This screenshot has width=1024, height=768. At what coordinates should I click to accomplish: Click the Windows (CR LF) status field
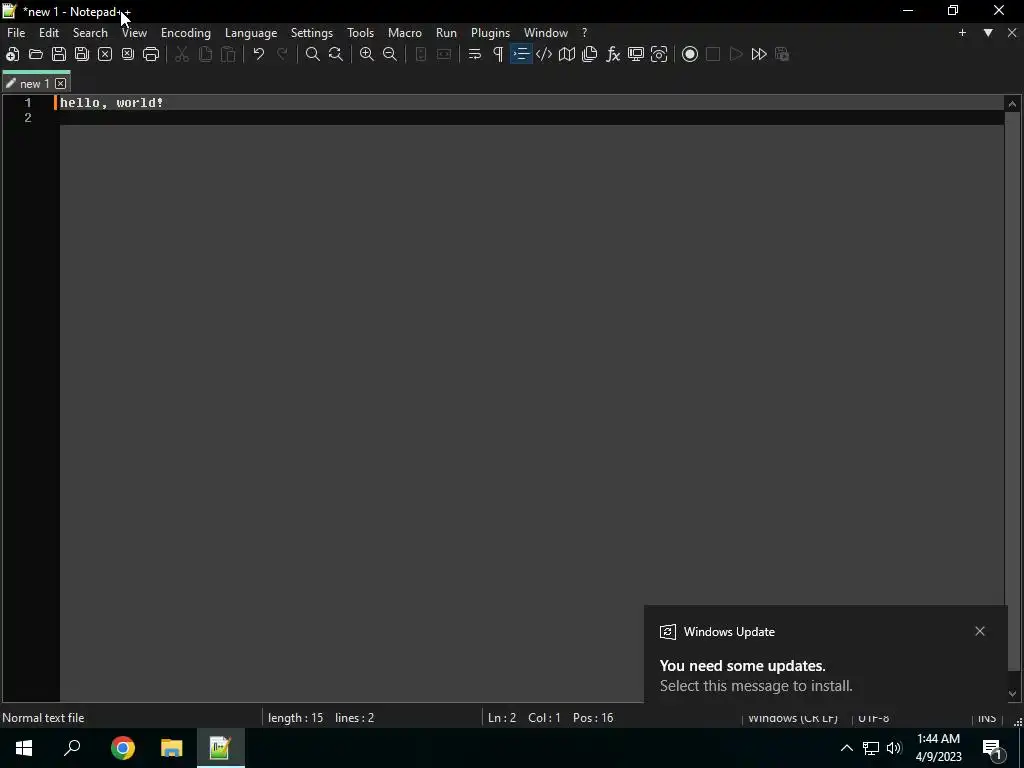click(x=793, y=718)
